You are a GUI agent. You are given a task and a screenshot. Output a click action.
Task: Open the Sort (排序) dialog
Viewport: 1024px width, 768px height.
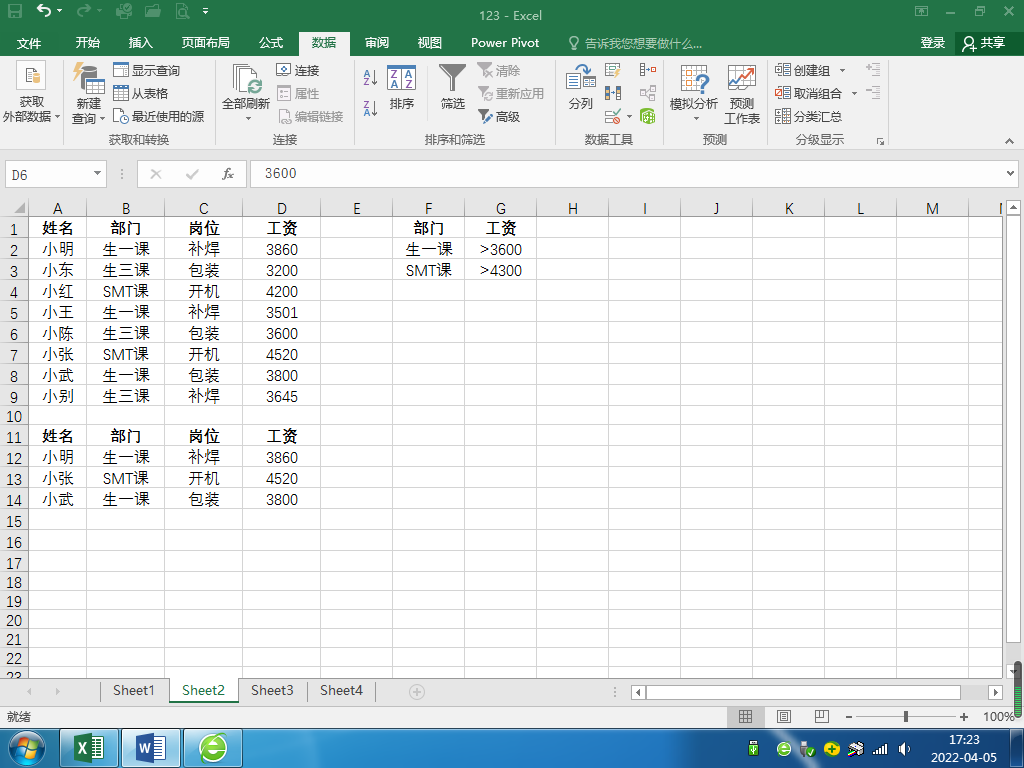point(402,87)
